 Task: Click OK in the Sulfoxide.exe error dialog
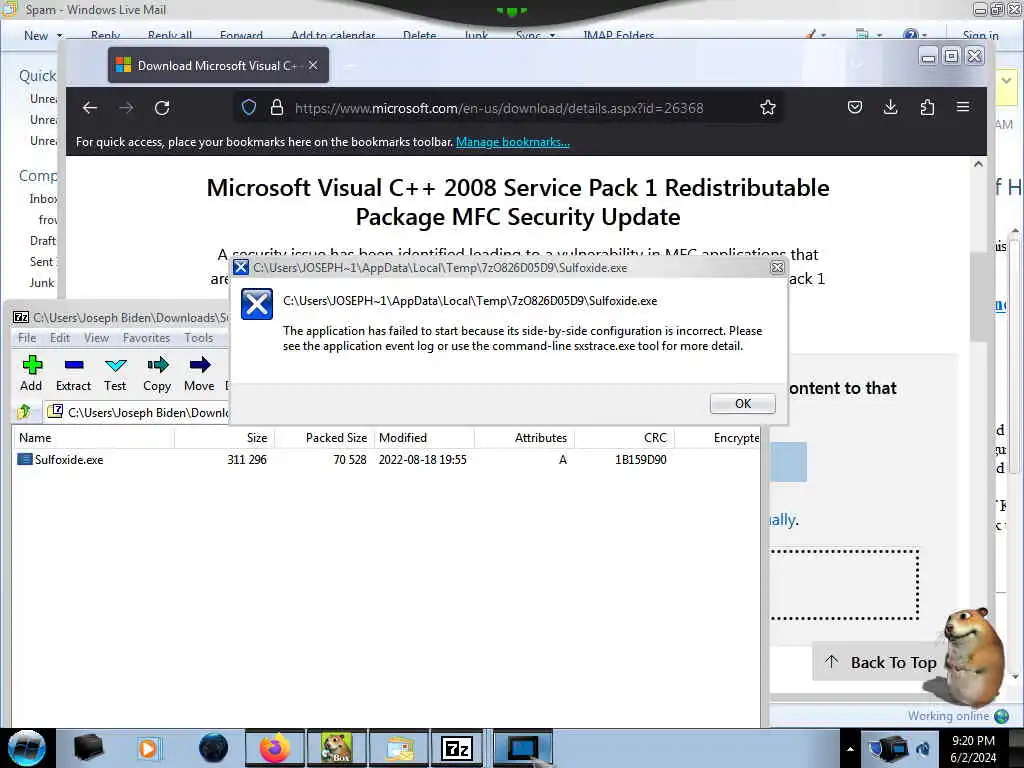[x=743, y=404]
